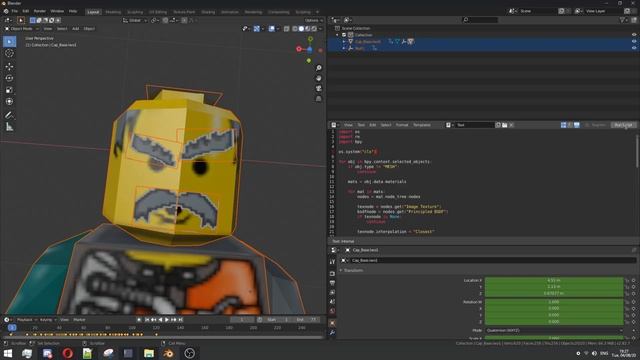Click the green Y axis on navigation gizmo
The height and width of the screenshot is (360, 640).
click(x=310, y=39)
